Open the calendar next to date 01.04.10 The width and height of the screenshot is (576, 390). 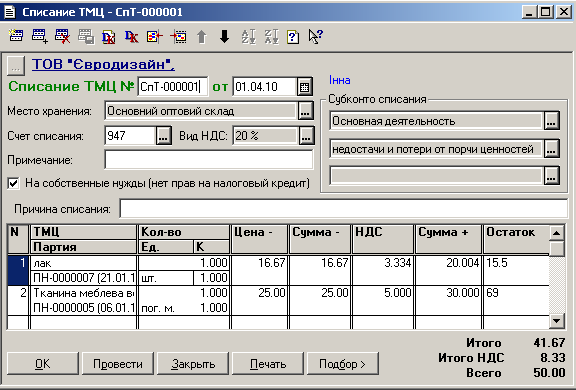(x=305, y=87)
